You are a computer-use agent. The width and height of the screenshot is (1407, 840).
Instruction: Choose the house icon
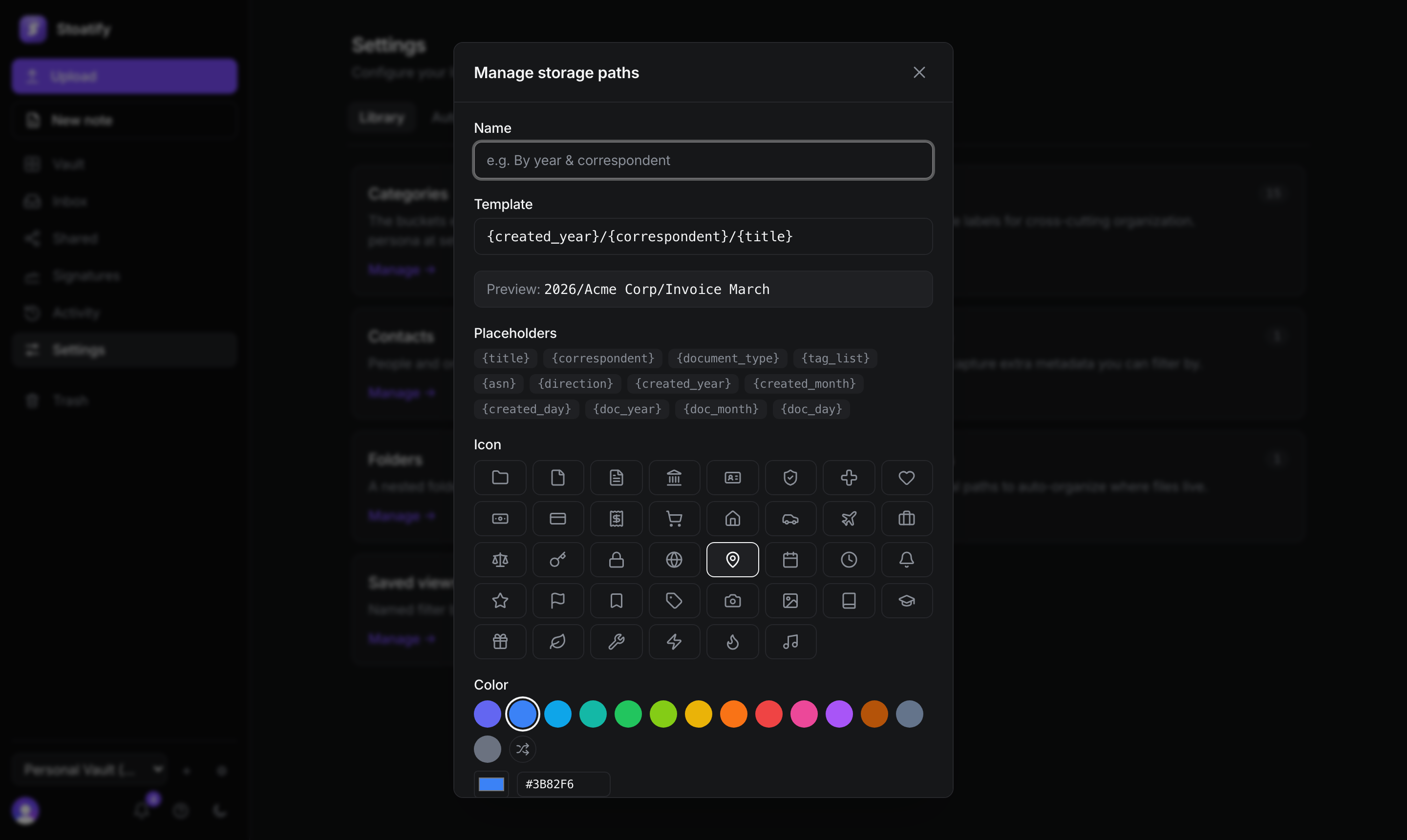point(733,519)
